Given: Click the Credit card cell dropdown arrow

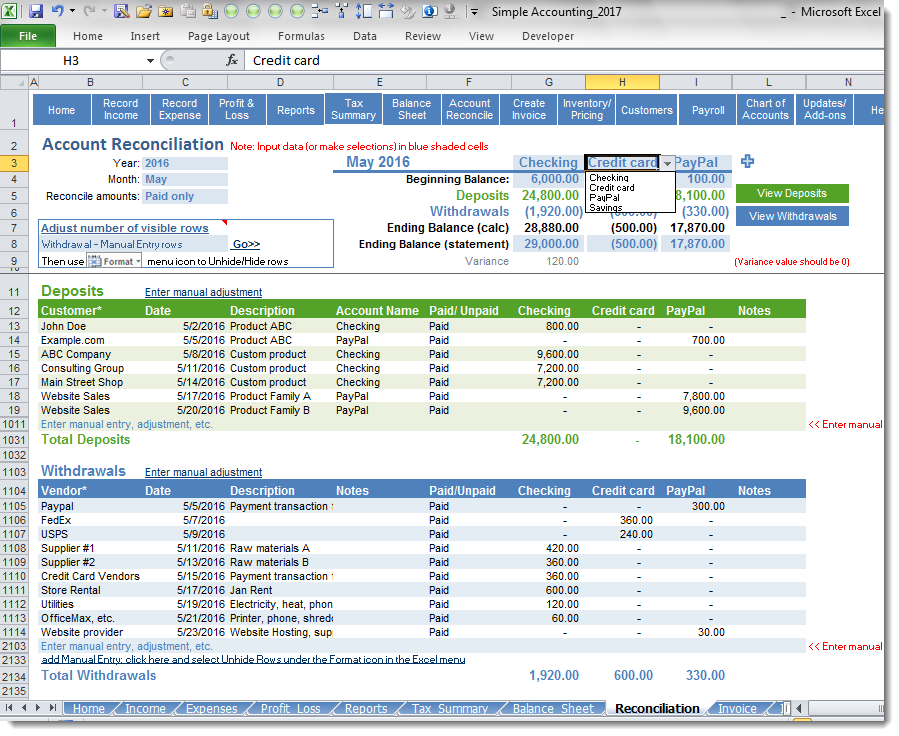Looking at the screenshot, I should point(667,163).
